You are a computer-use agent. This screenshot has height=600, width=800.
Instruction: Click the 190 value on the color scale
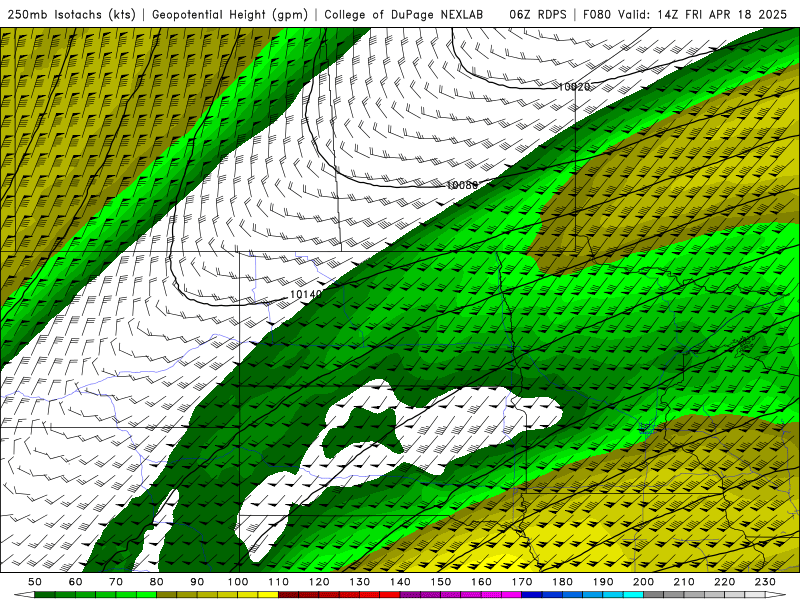[603, 582]
